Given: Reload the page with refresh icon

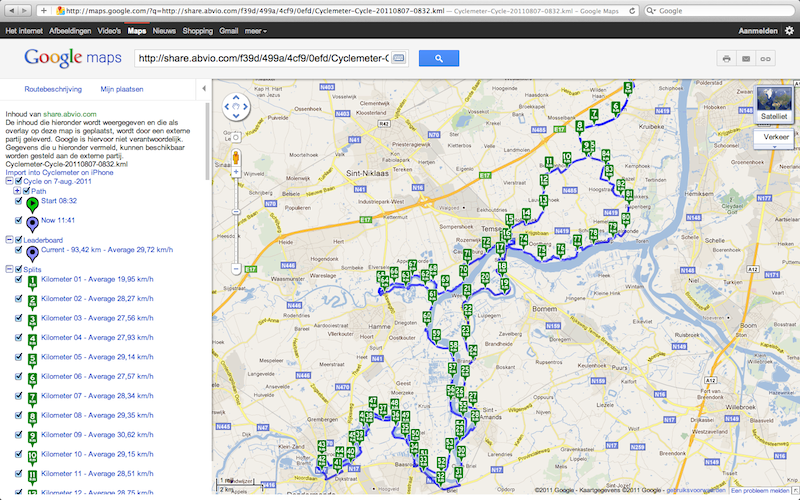Looking at the screenshot, I should (632, 10).
